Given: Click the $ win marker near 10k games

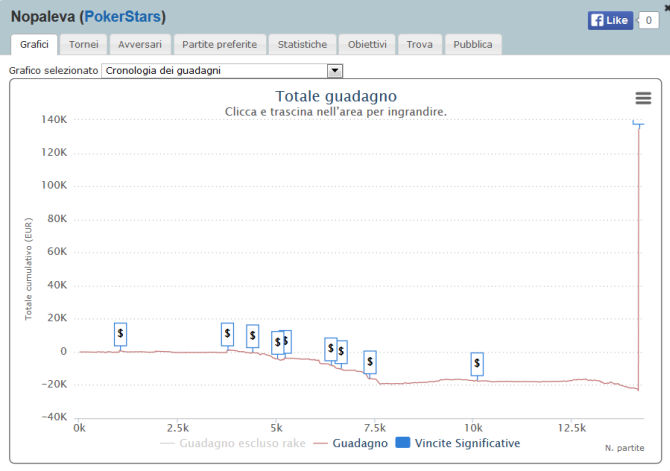Looking at the screenshot, I should click(x=477, y=364).
